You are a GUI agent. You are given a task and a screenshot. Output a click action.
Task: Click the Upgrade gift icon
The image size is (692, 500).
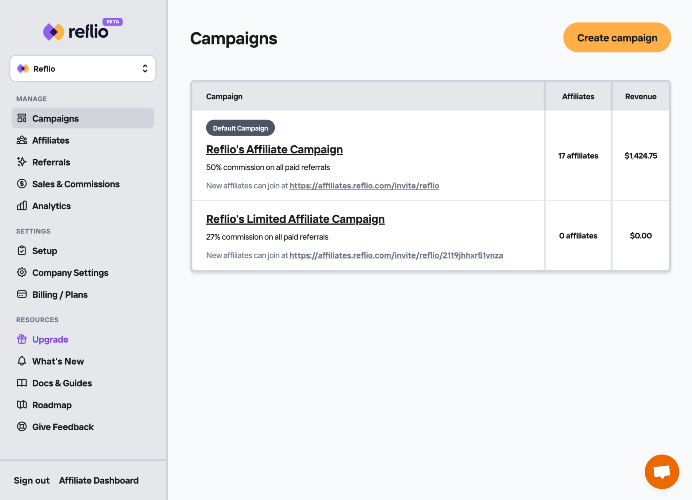pos(22,340)
